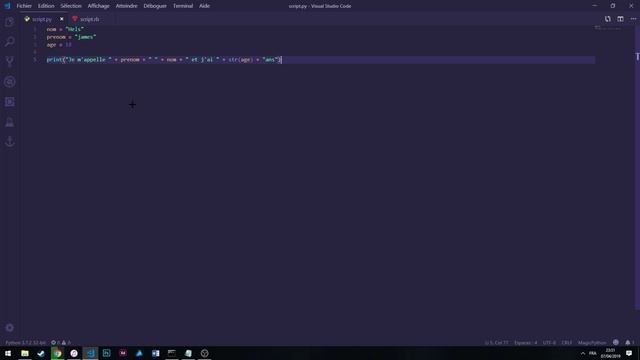Click the minimap preview of the code
The width and height of the screenshot is (640, 360).
(608, 29)
